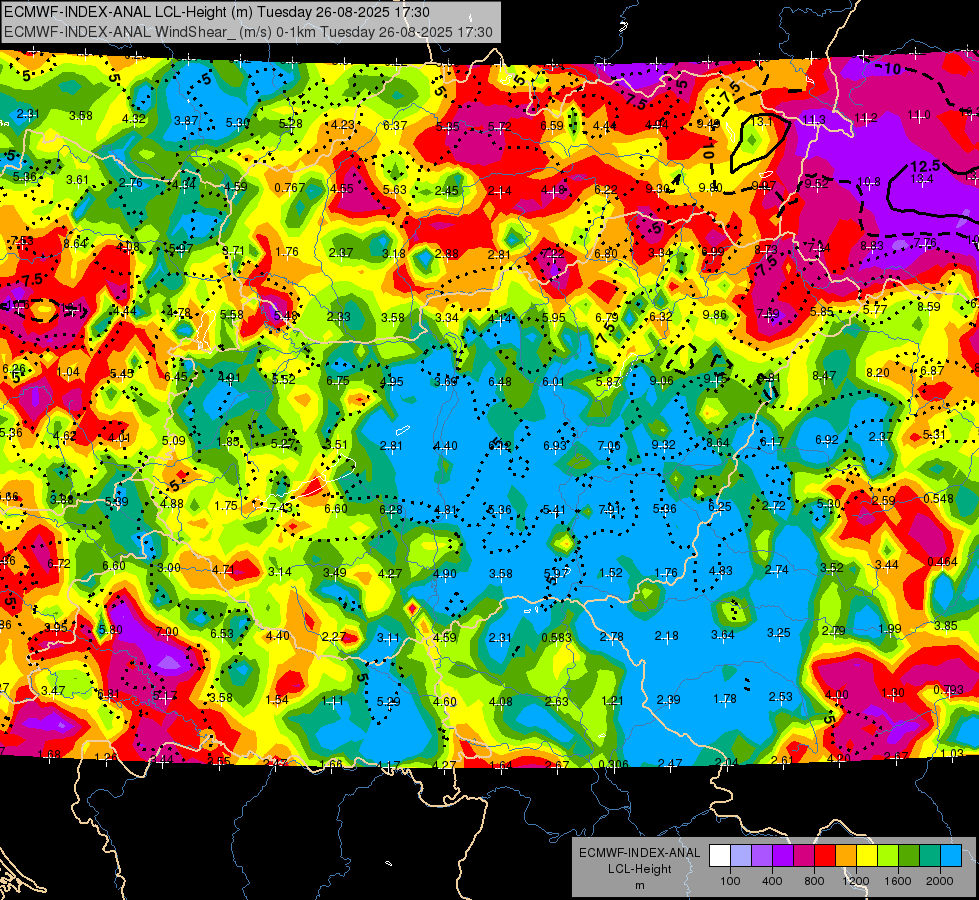Click the grid value 8.59

pyautogui.click(x=928, y=307)
